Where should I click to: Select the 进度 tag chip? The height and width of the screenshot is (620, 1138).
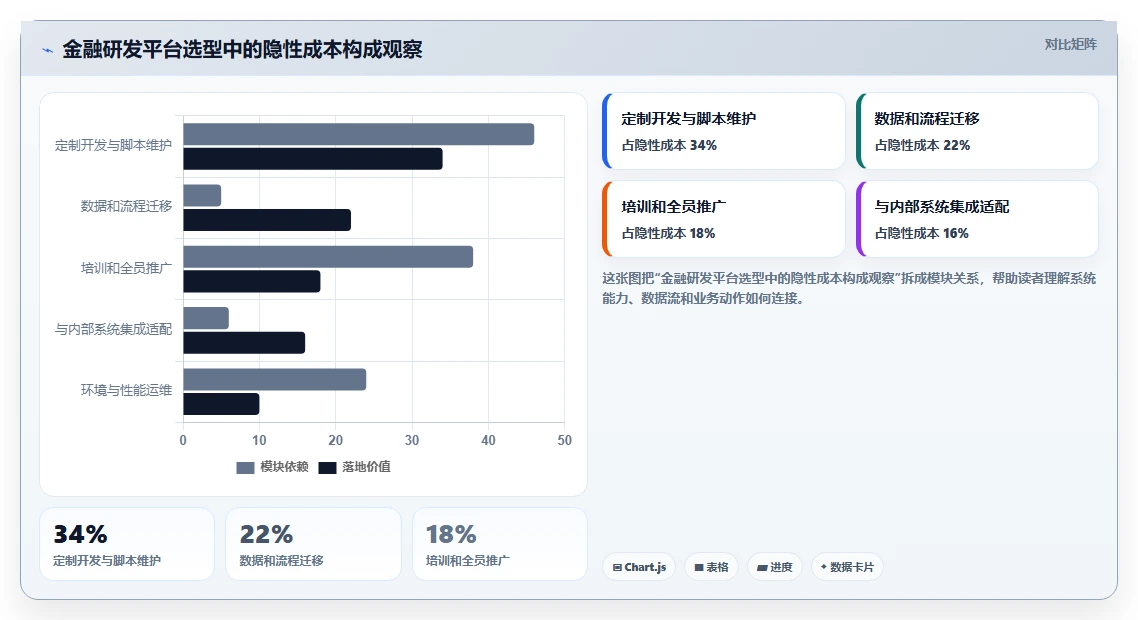(775, 567)
